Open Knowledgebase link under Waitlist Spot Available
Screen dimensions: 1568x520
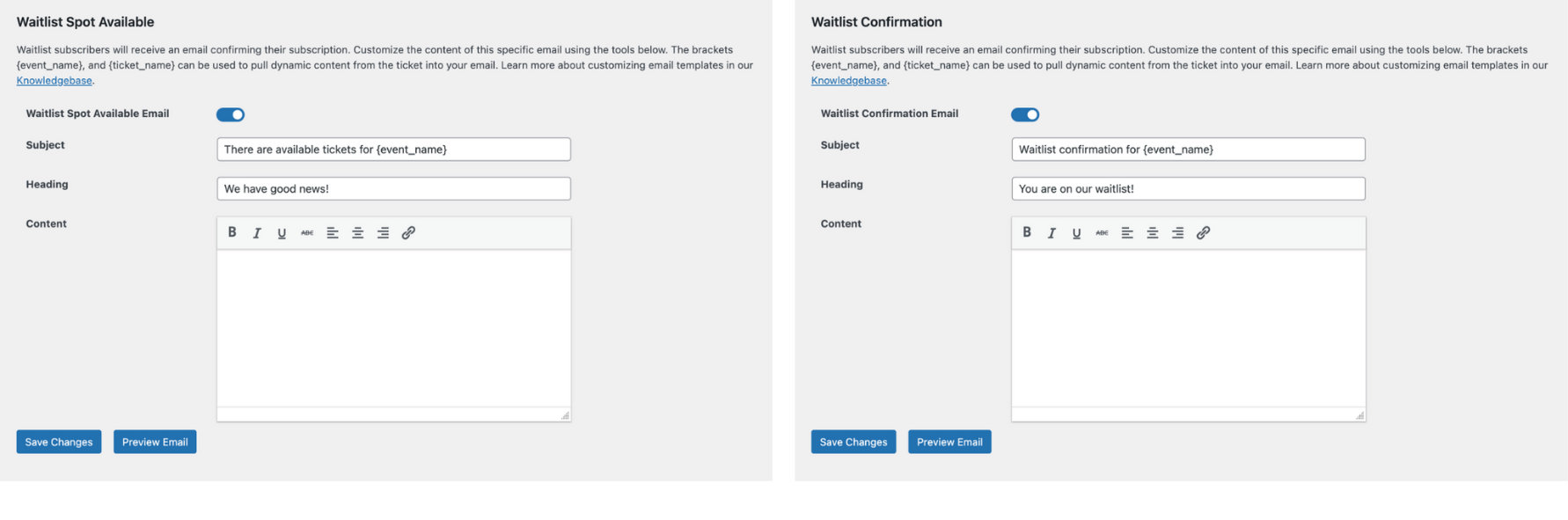(55, 81)
